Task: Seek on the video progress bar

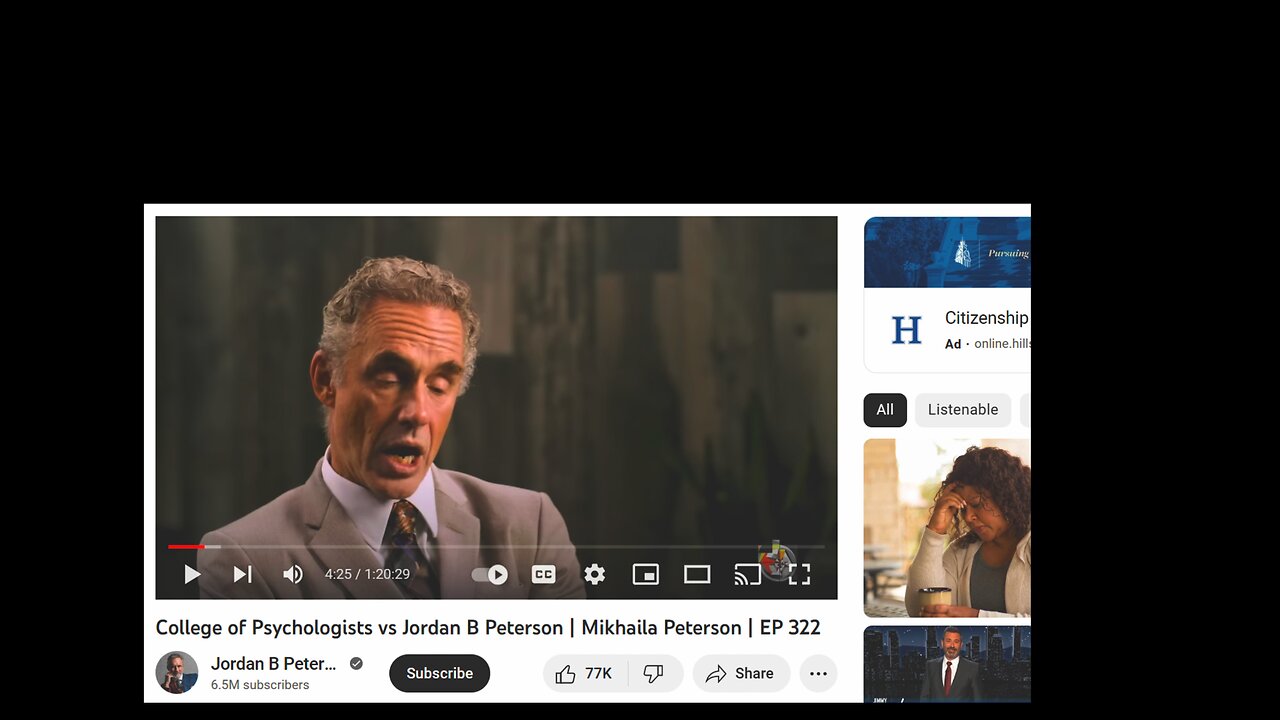Action: click(496, 547)
